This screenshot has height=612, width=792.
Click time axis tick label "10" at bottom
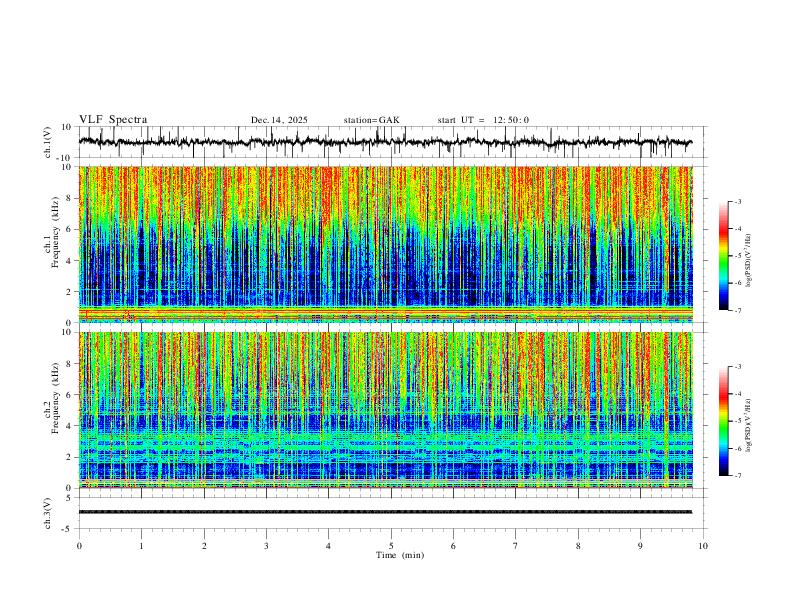703,546
